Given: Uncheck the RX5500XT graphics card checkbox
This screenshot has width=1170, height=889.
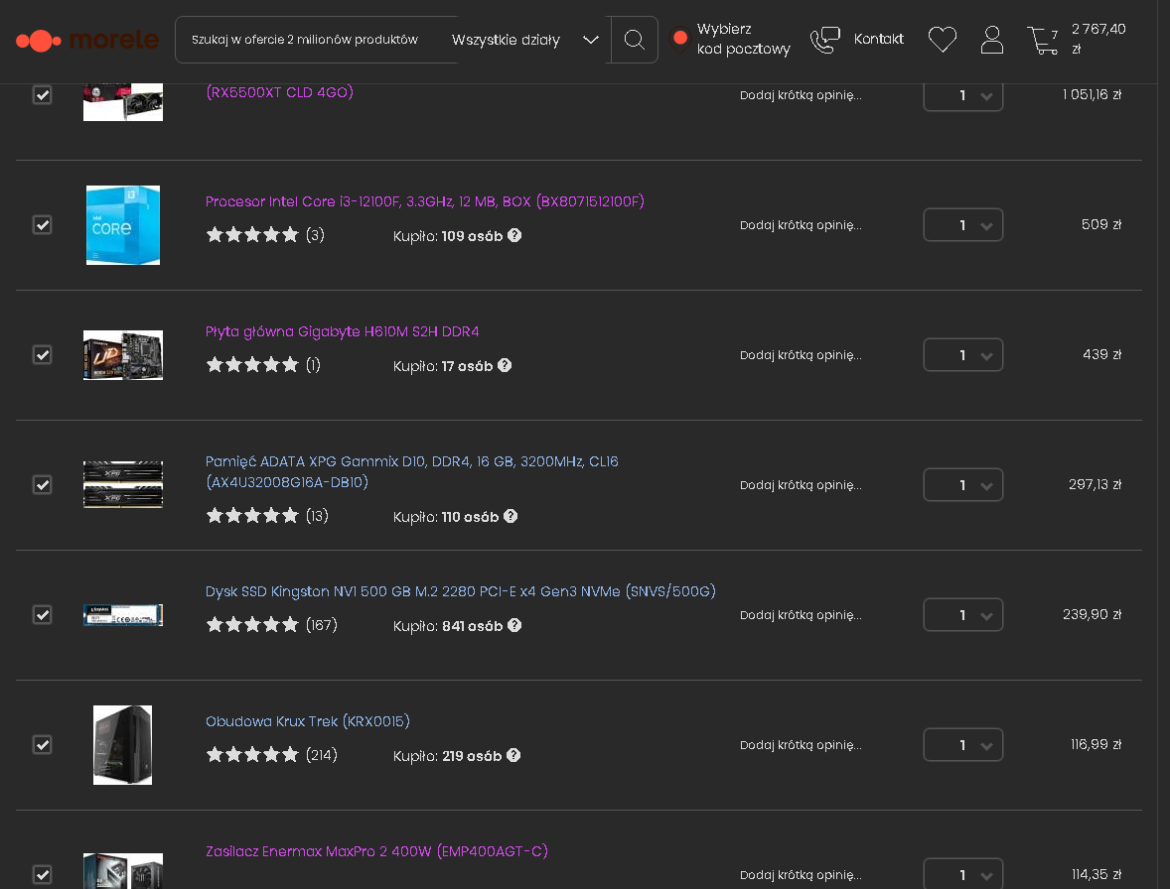Looking at the screenshot, I should (x=43, y=95).
